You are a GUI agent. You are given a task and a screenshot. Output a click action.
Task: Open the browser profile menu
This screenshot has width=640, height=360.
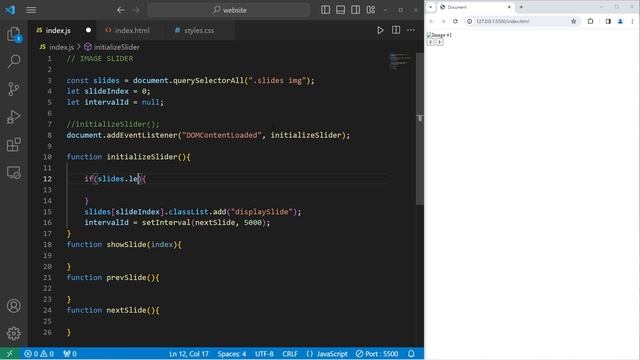[x=620, y=21]
